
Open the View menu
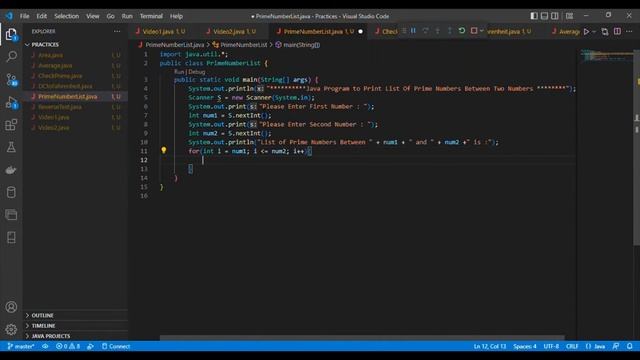[x=93, y=16]
